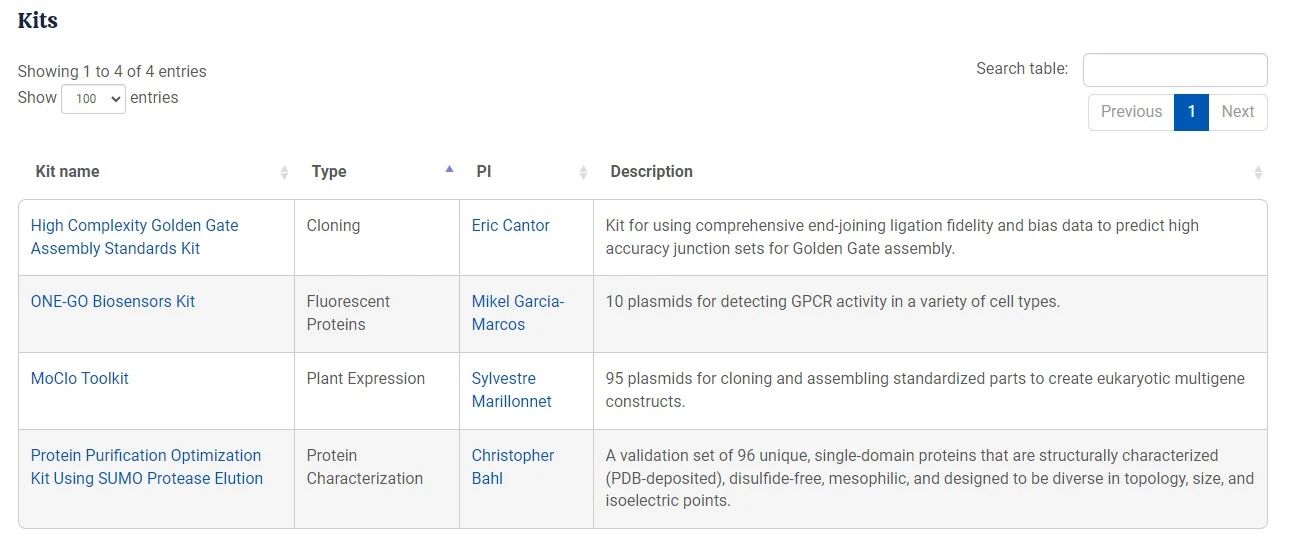Click the Type column sort arrow
The image size is (1305, 543).
point(449,170)
